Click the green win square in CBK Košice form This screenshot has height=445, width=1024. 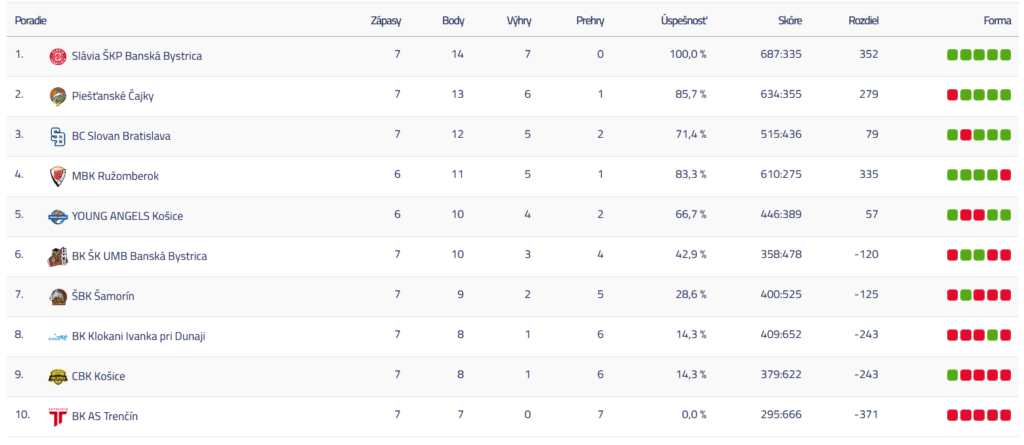point(953,375)
